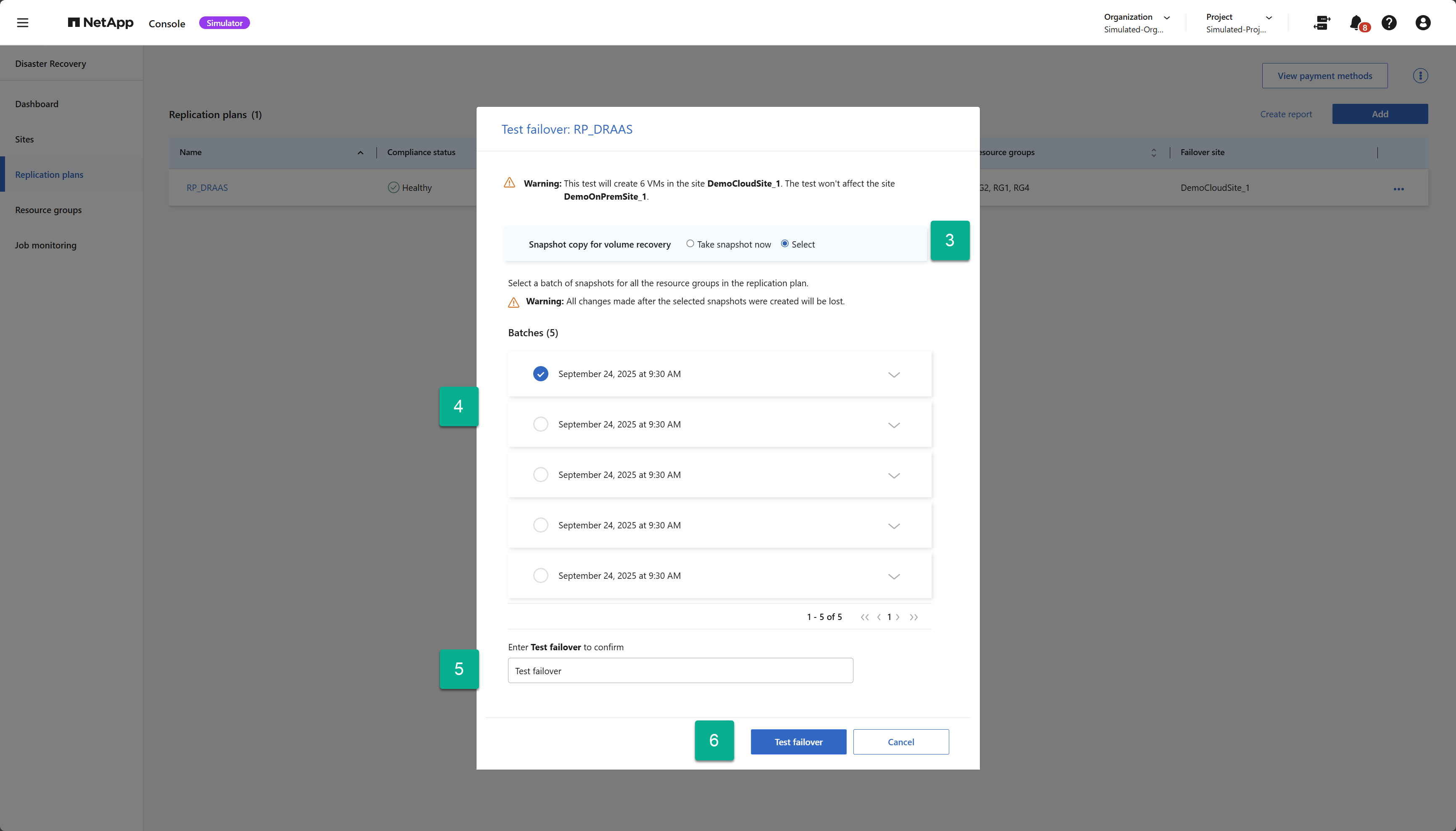
Task: Open the hamburger navigation menu
Action: 22,23
